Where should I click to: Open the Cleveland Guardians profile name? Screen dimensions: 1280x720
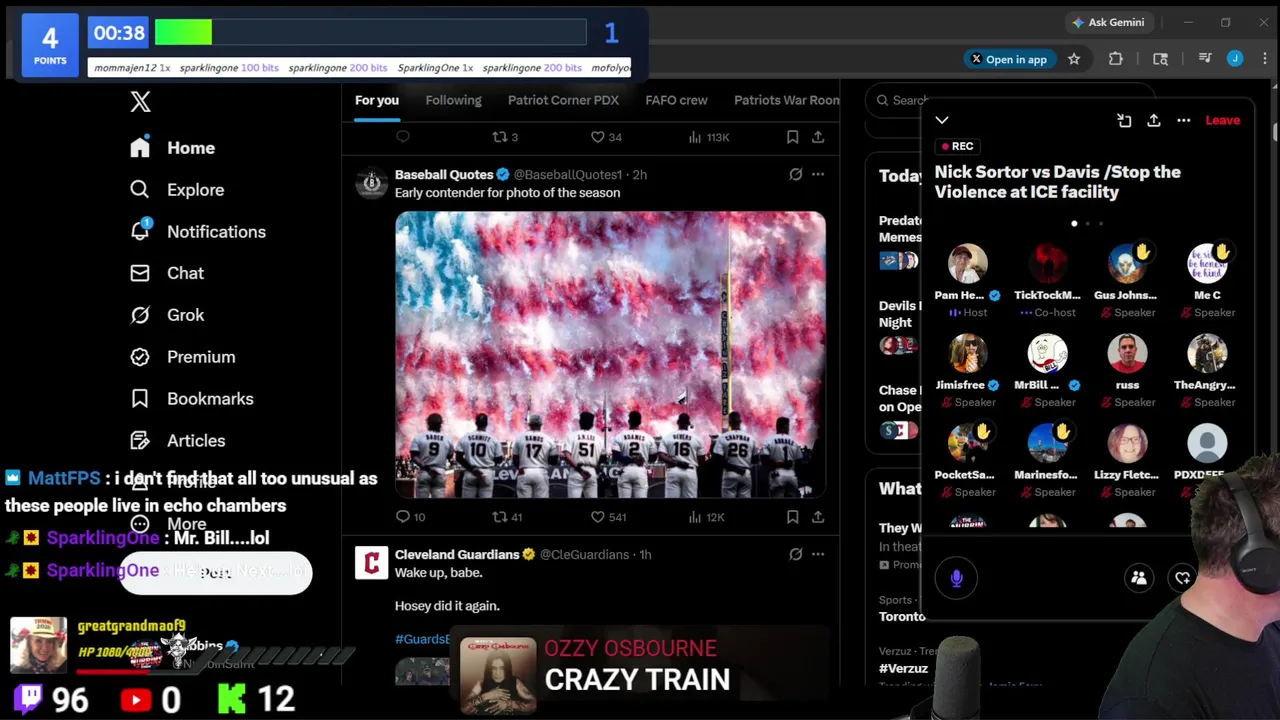click(x=457, y=554)
